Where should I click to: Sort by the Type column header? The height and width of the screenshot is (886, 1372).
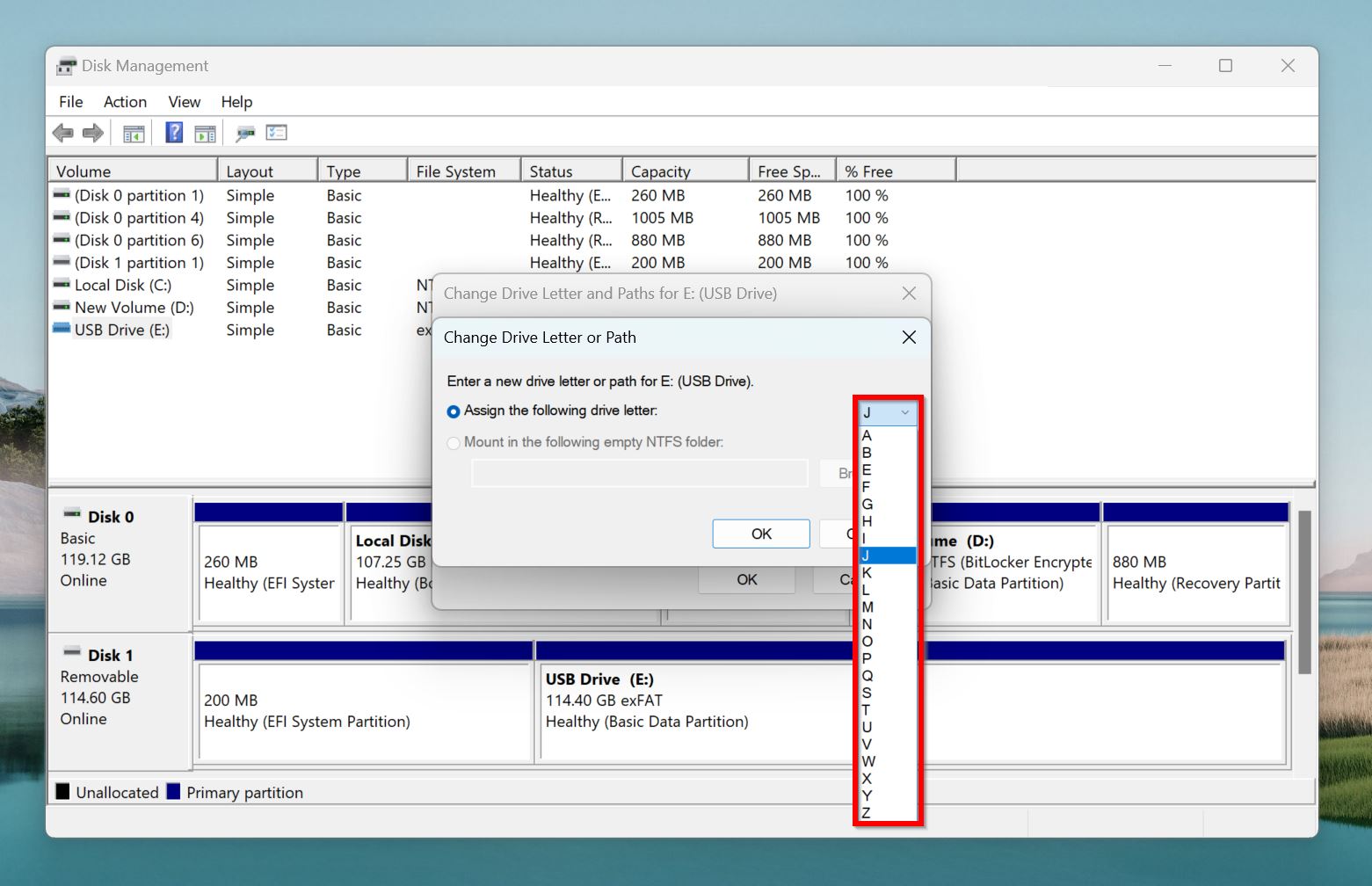pos(362,171)
